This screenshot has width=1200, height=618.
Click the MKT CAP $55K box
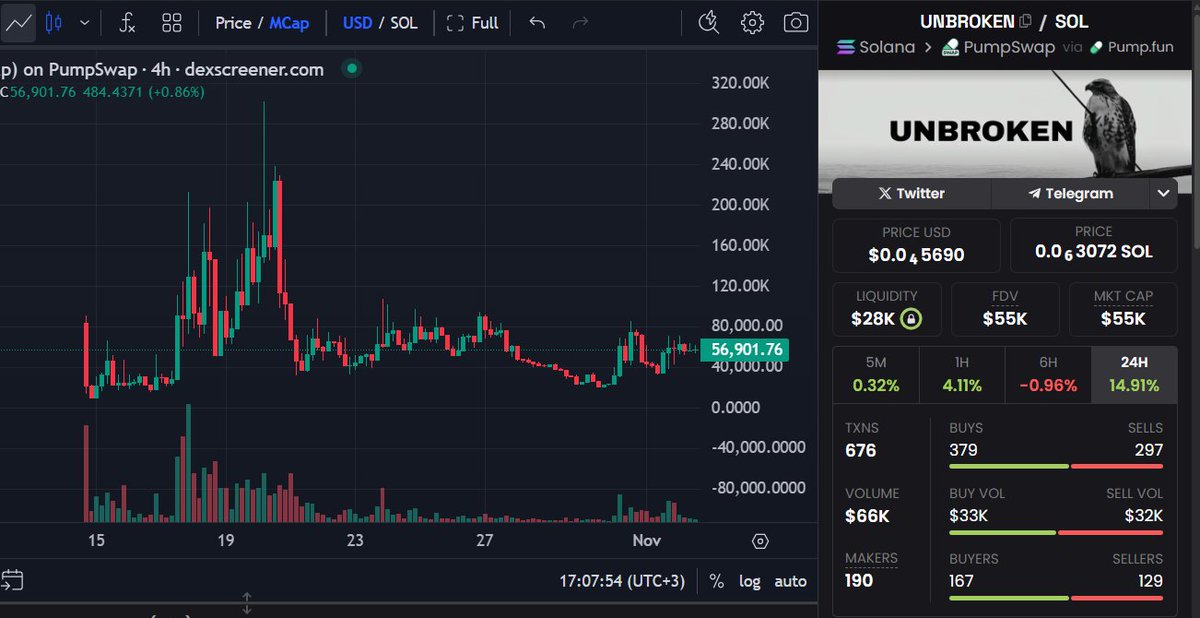1123,308
